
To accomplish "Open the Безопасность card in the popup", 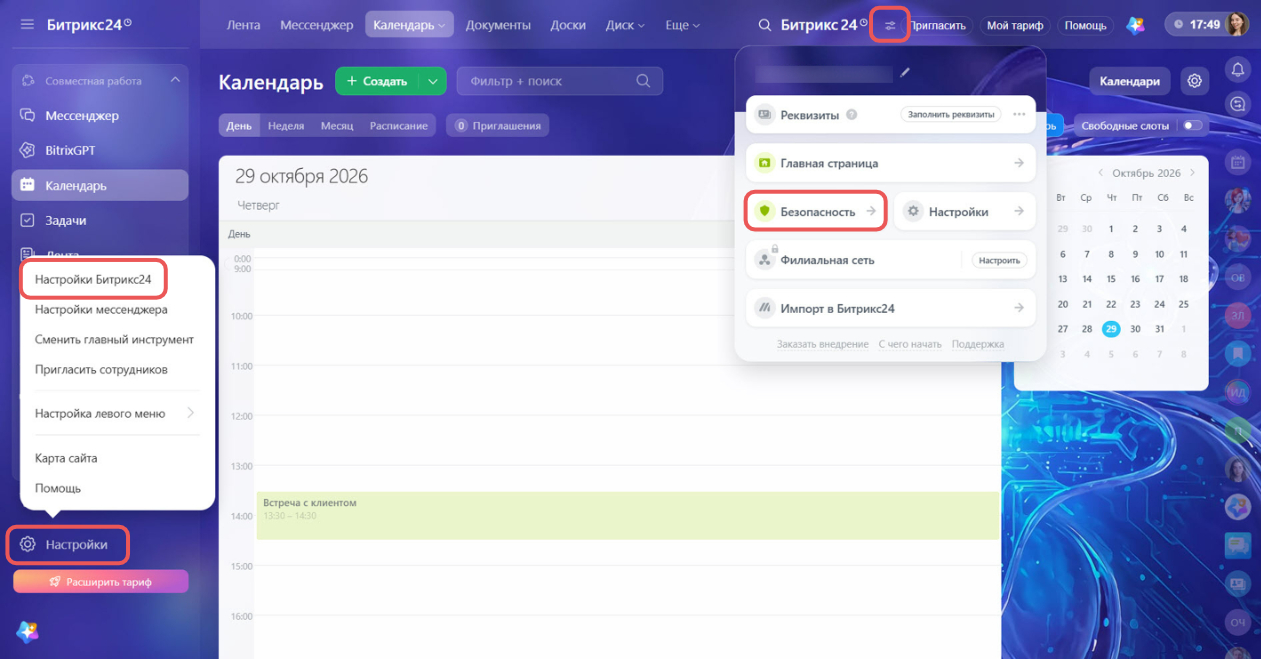I will pos(816,212).
